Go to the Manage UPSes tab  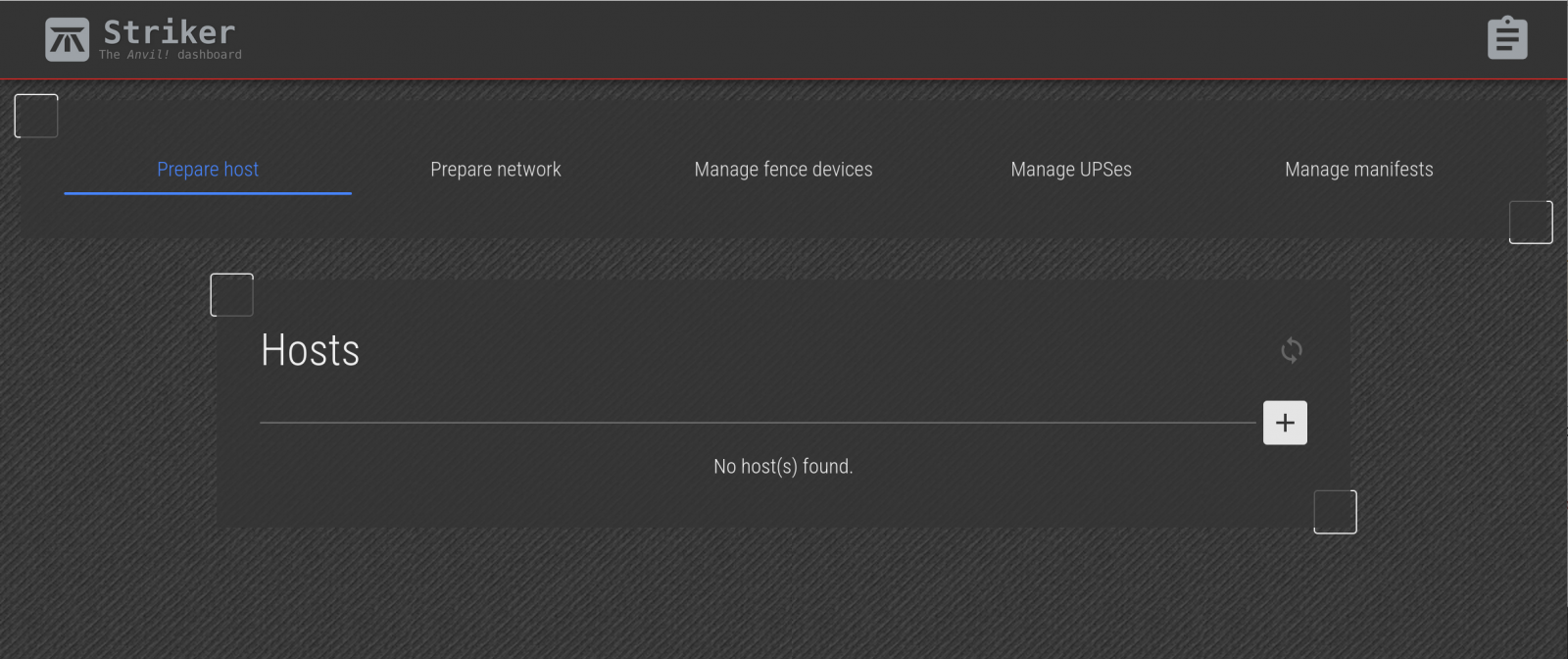coord(1070,170)
